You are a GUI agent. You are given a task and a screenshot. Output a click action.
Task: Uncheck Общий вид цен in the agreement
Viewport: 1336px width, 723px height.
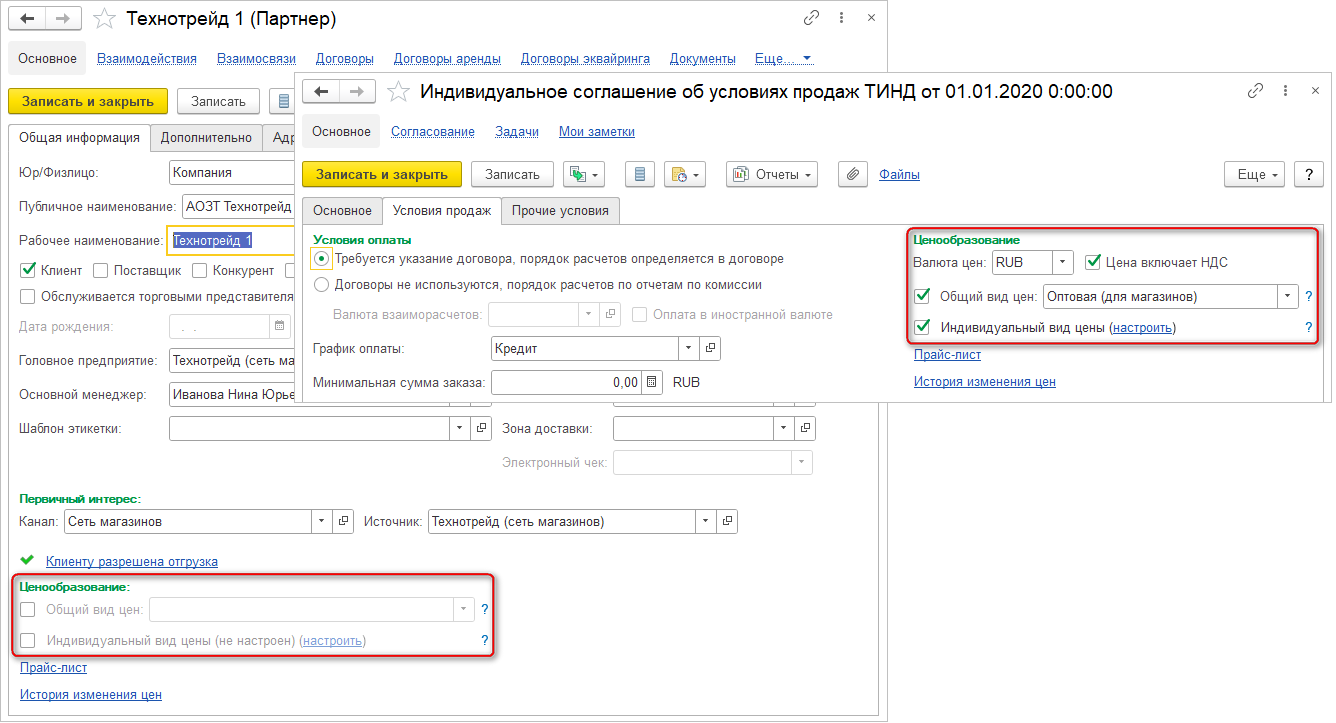click(x=922, y=296)
